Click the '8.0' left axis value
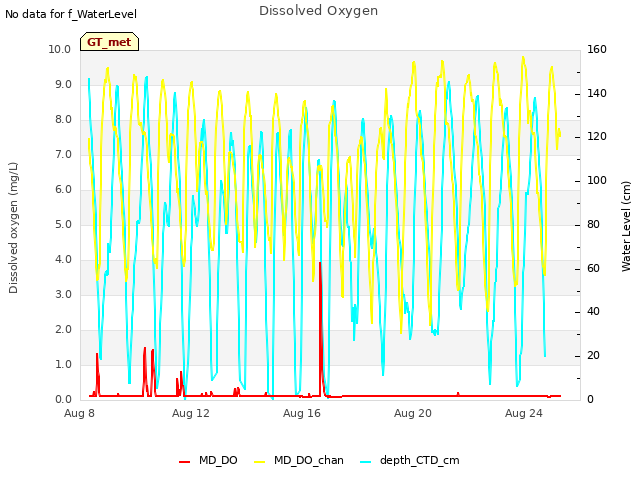640x480 pixels. 63,120
